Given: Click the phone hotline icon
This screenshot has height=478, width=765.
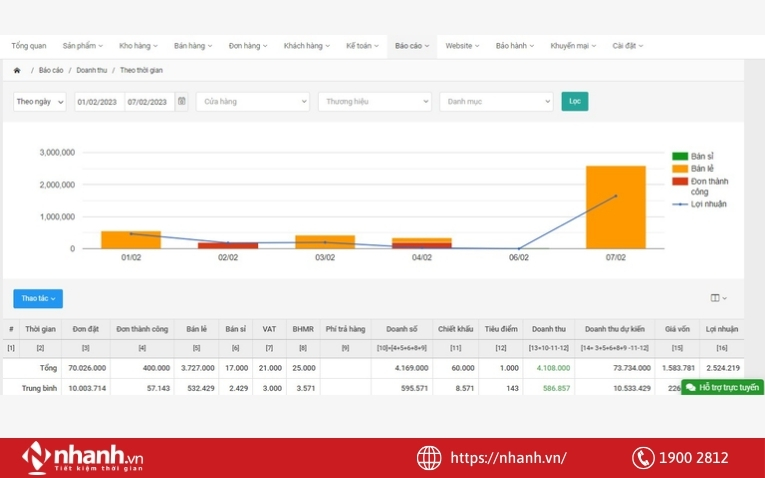Looking at the screenshot, I should click(643, 458).
